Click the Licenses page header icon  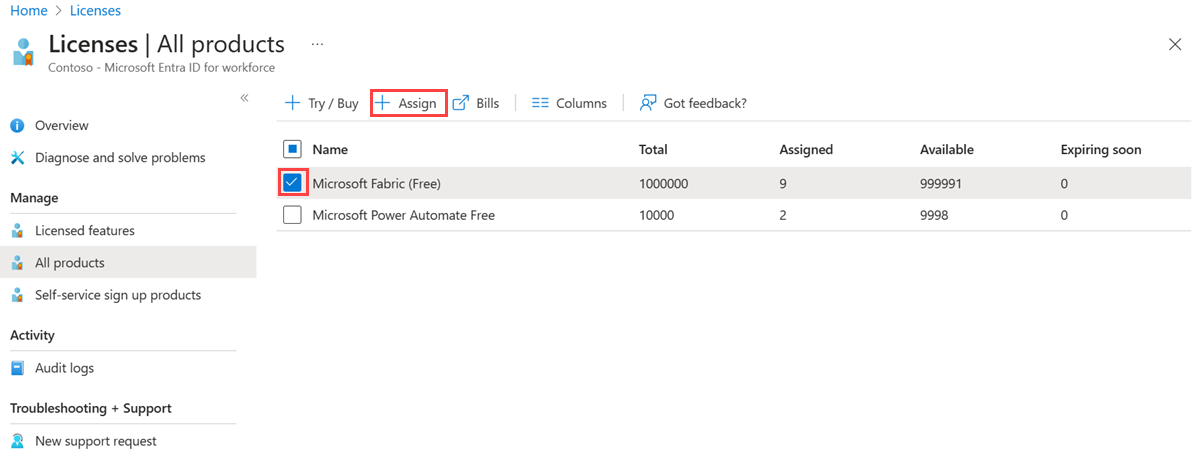(24, 51)
